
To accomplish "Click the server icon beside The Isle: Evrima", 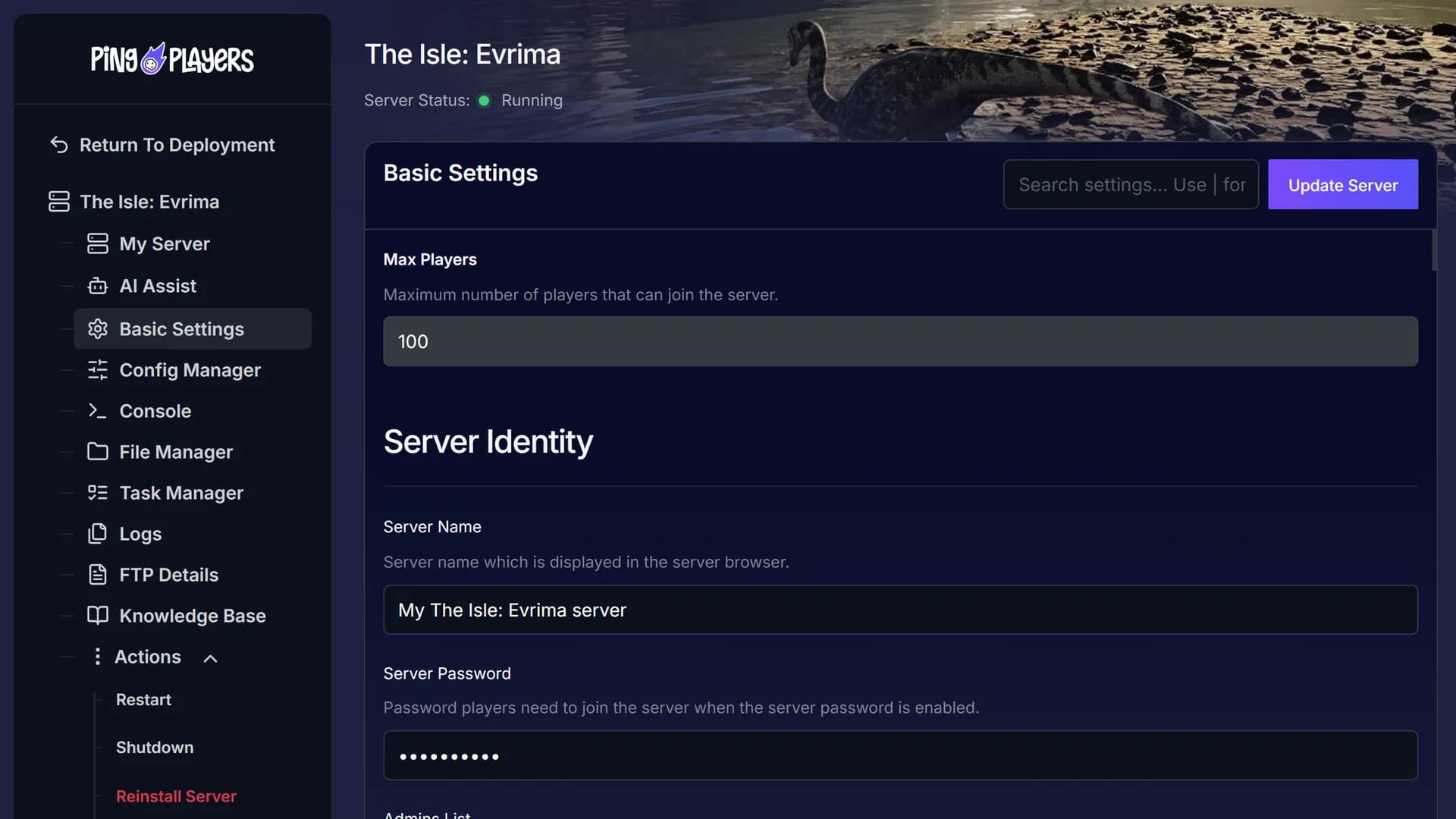I will pos(59,202).
